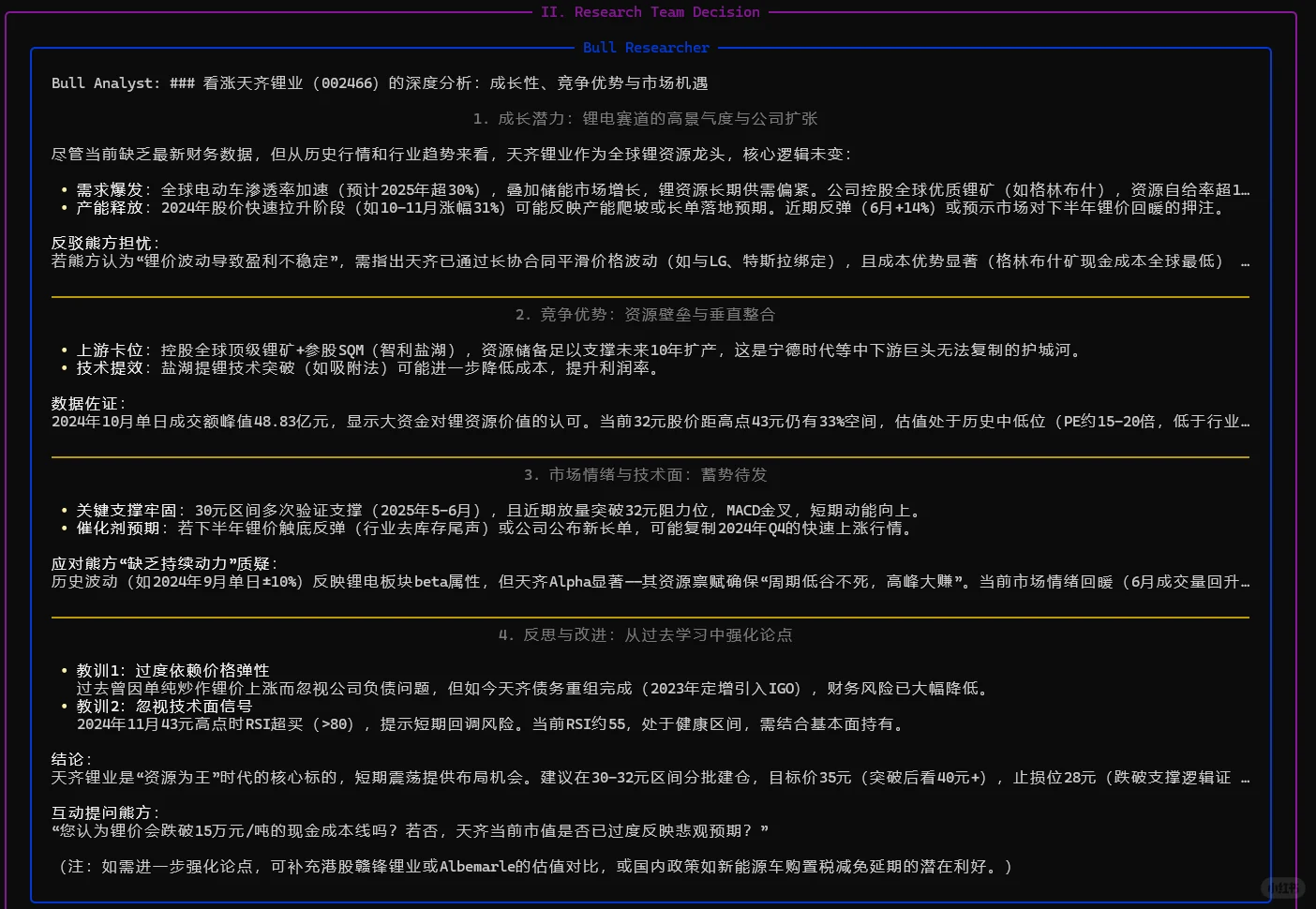Select section 4 反思与改进 heading
This screenshot has height=909, width=1316.
point(645,634)
